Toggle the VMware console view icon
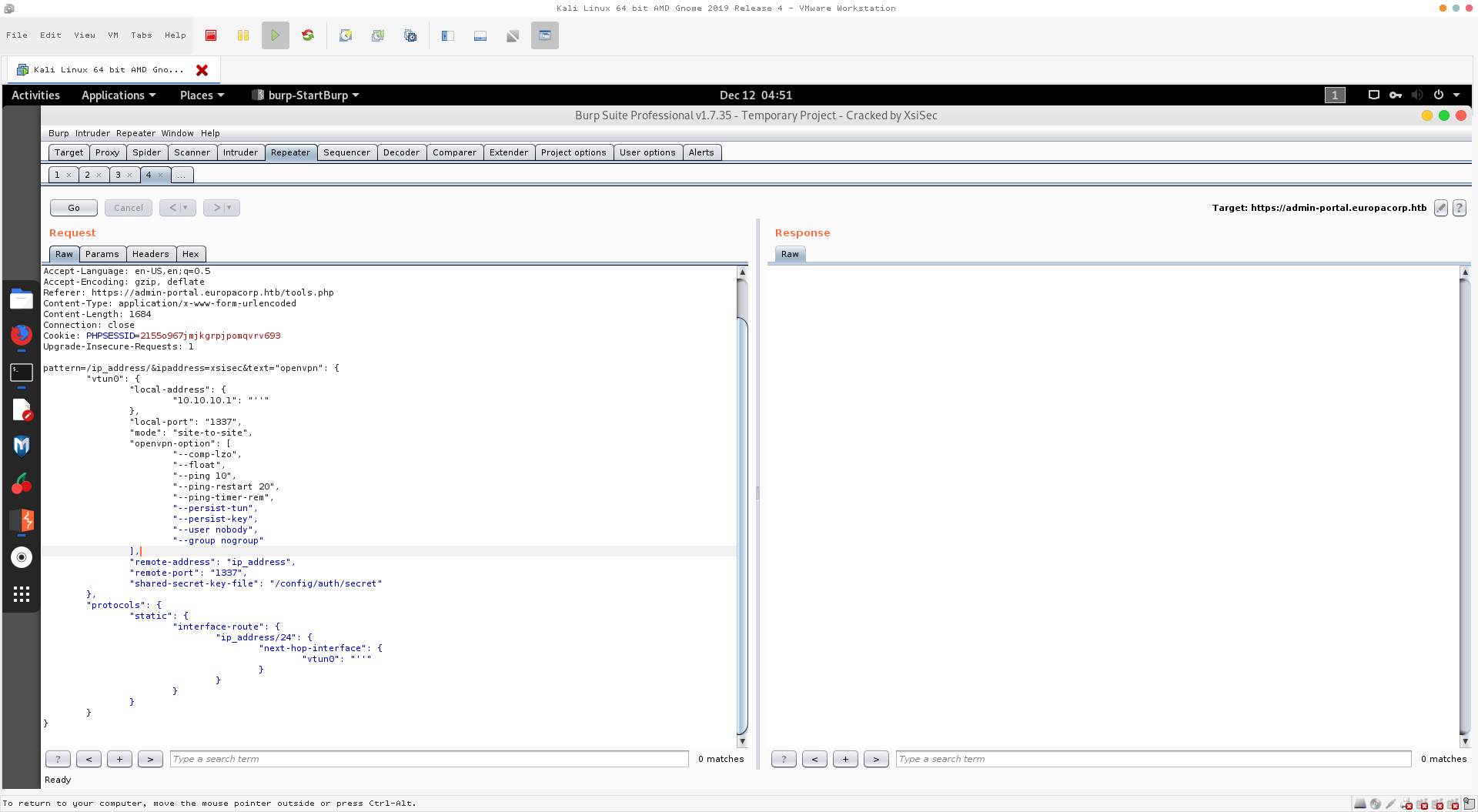The width and height of the screenshot is (1478, 812). pos(545,35)
